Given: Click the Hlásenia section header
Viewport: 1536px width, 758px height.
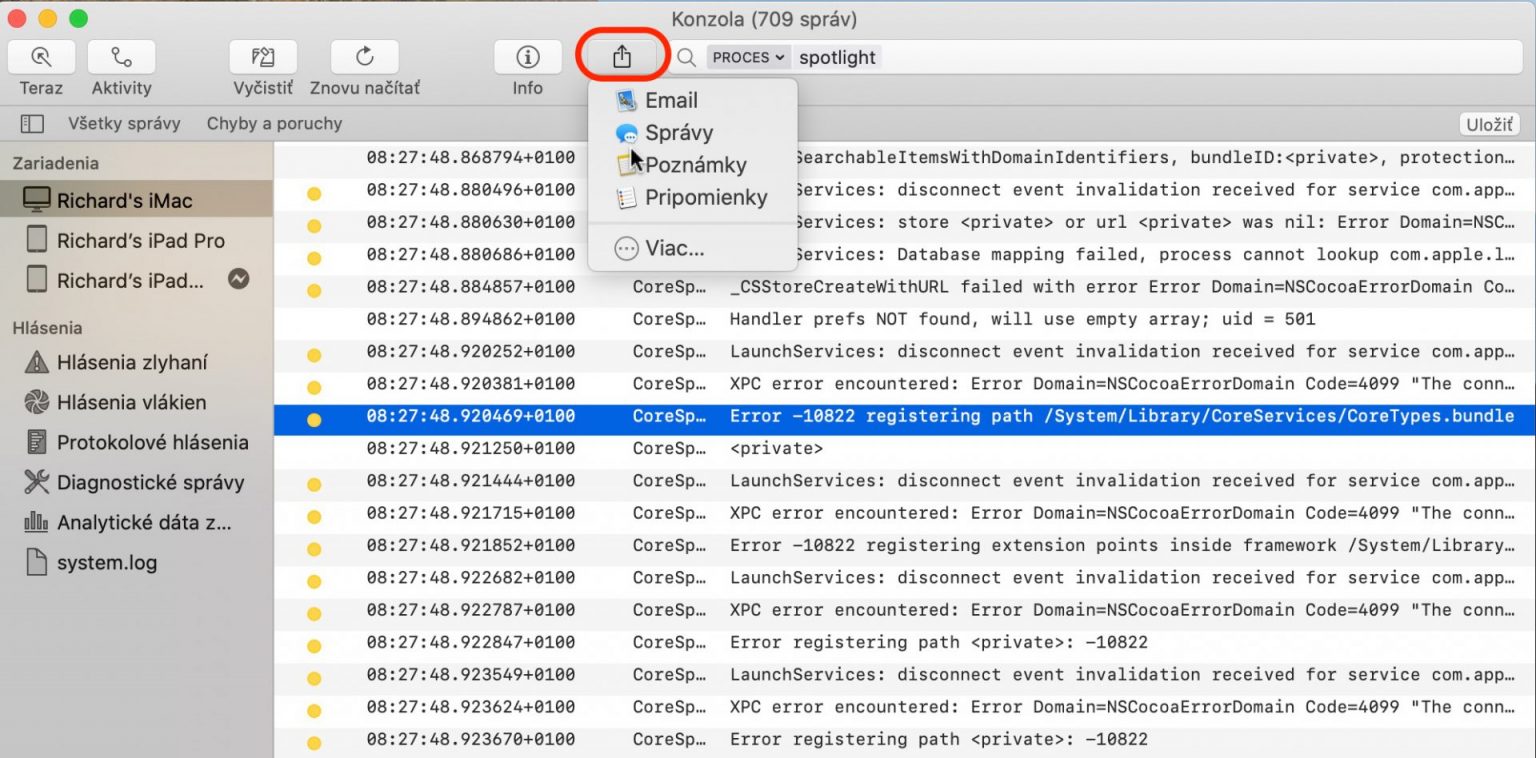Looking at the screenshot, I should (x=47, y=328).
